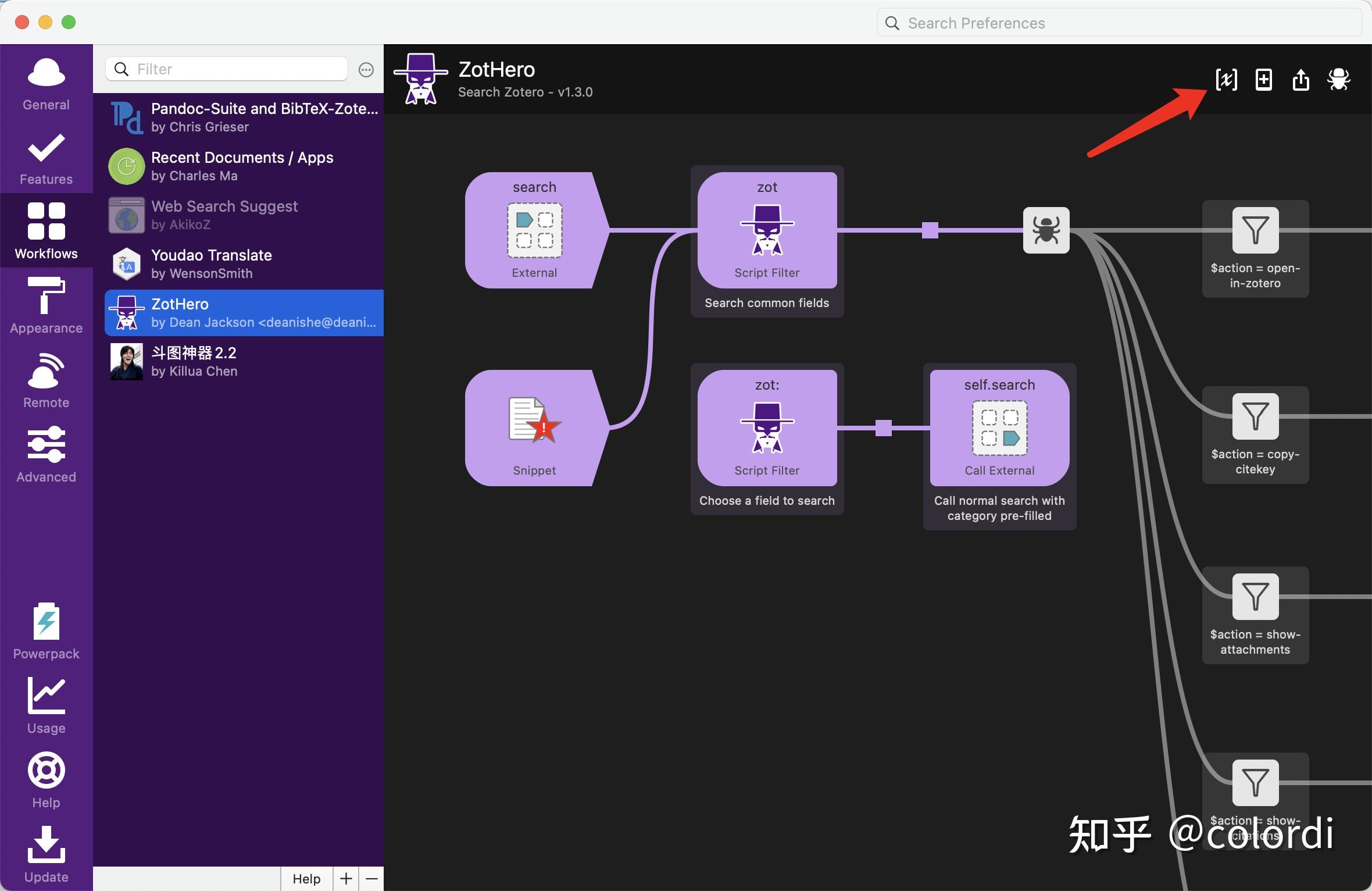The width and height of the screenshot is (1372, 891).
Task: Click connection square between zot and debug node
Action: click(x=930, y=230)
